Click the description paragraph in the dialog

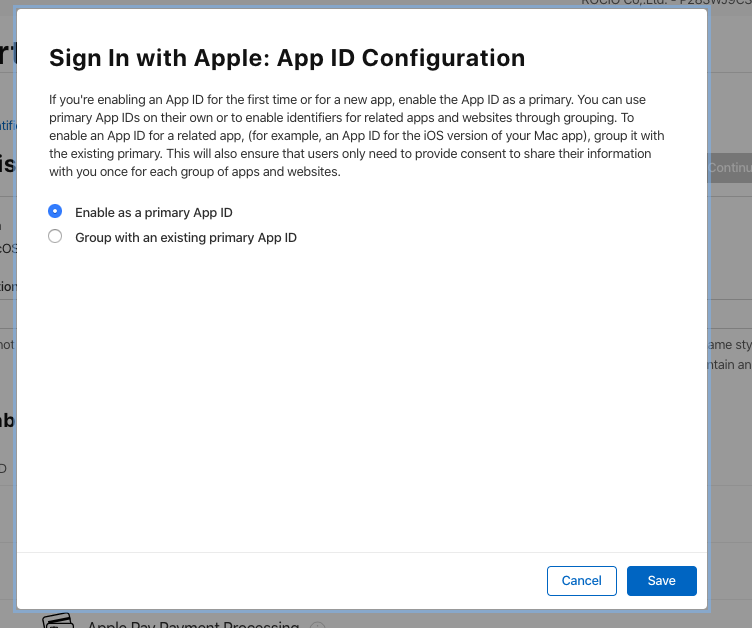point(357,136)
